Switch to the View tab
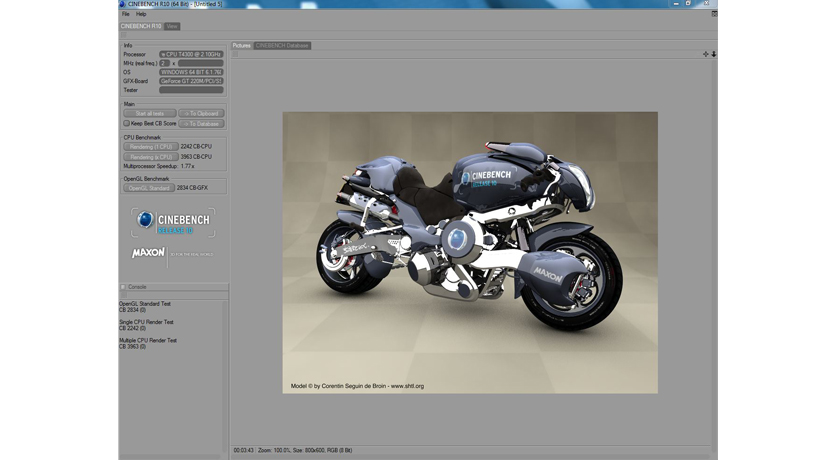This screenshot has height=460, width=813. [x=172, y=26]
